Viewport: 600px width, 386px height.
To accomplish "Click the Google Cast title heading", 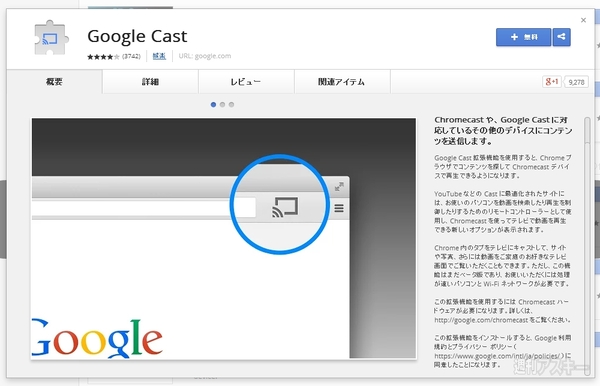I will coord(137,36).
